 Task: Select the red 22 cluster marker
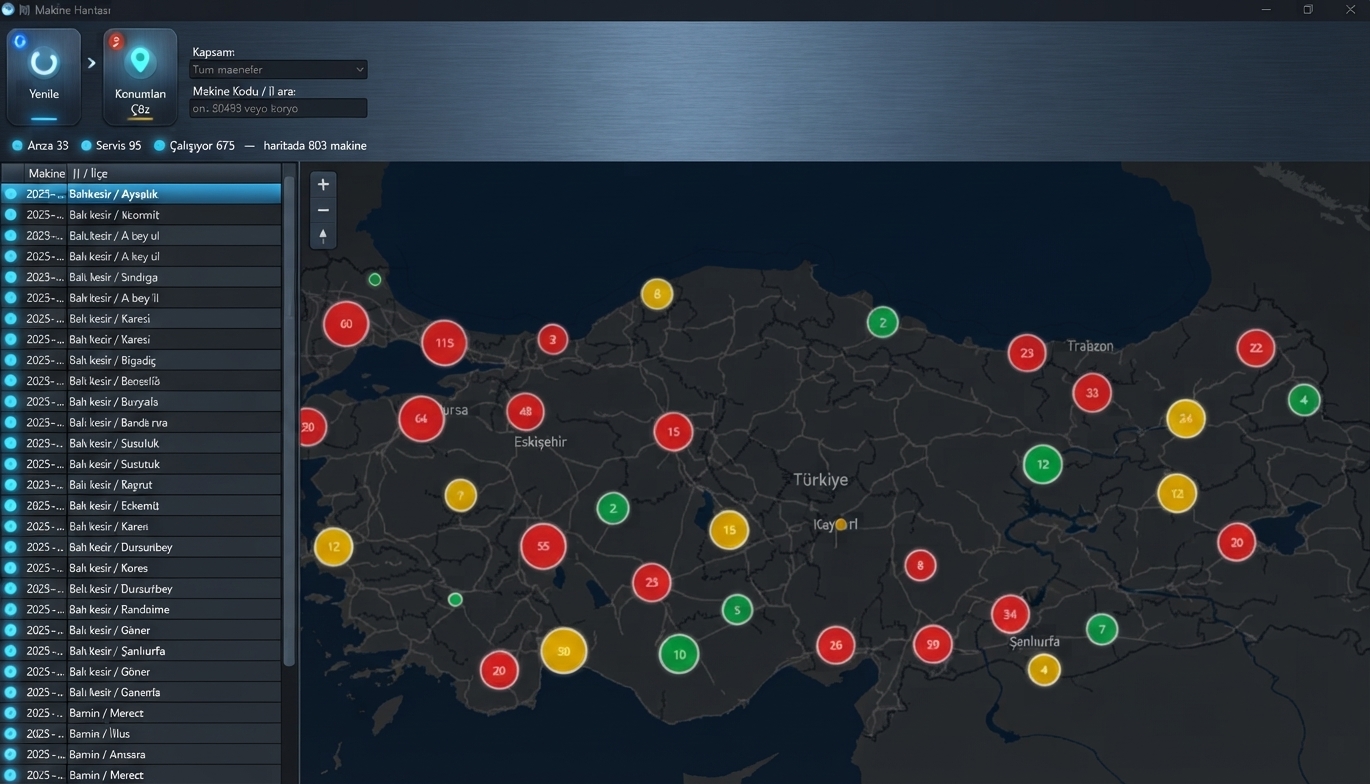(1256, 348)
